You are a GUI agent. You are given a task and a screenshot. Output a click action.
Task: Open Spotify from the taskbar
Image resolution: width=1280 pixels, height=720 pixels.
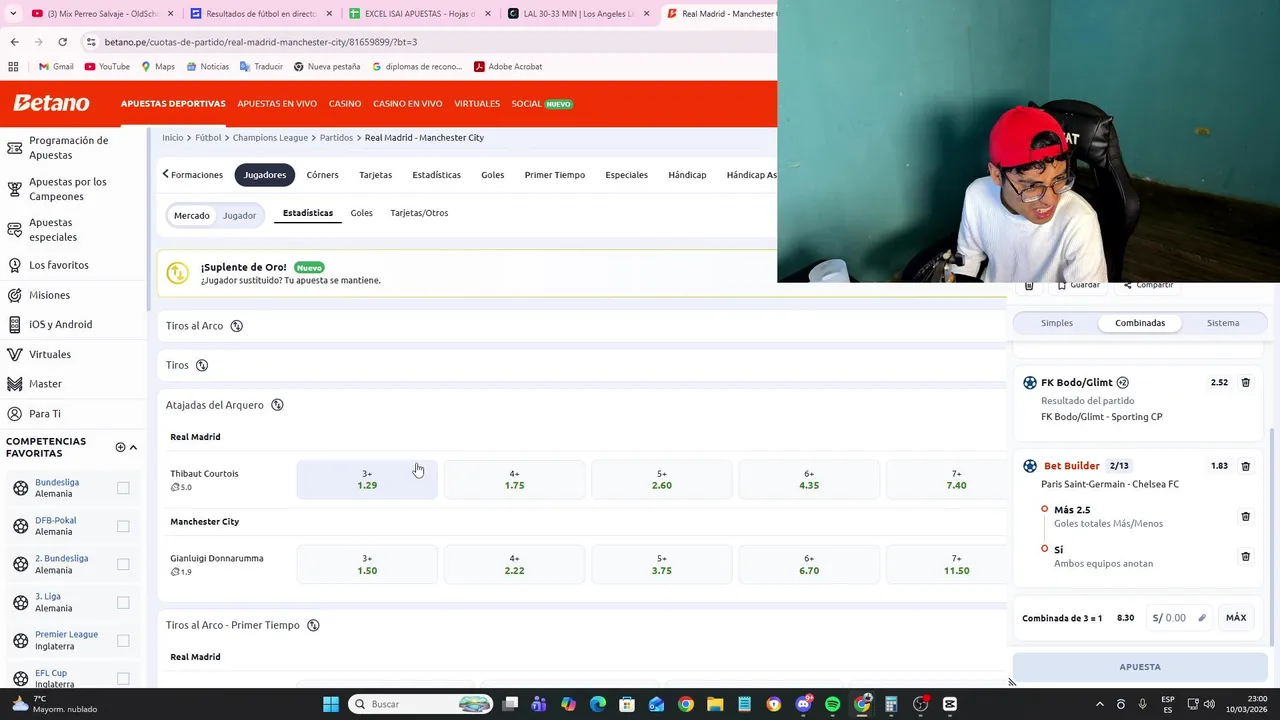(833, 704)
